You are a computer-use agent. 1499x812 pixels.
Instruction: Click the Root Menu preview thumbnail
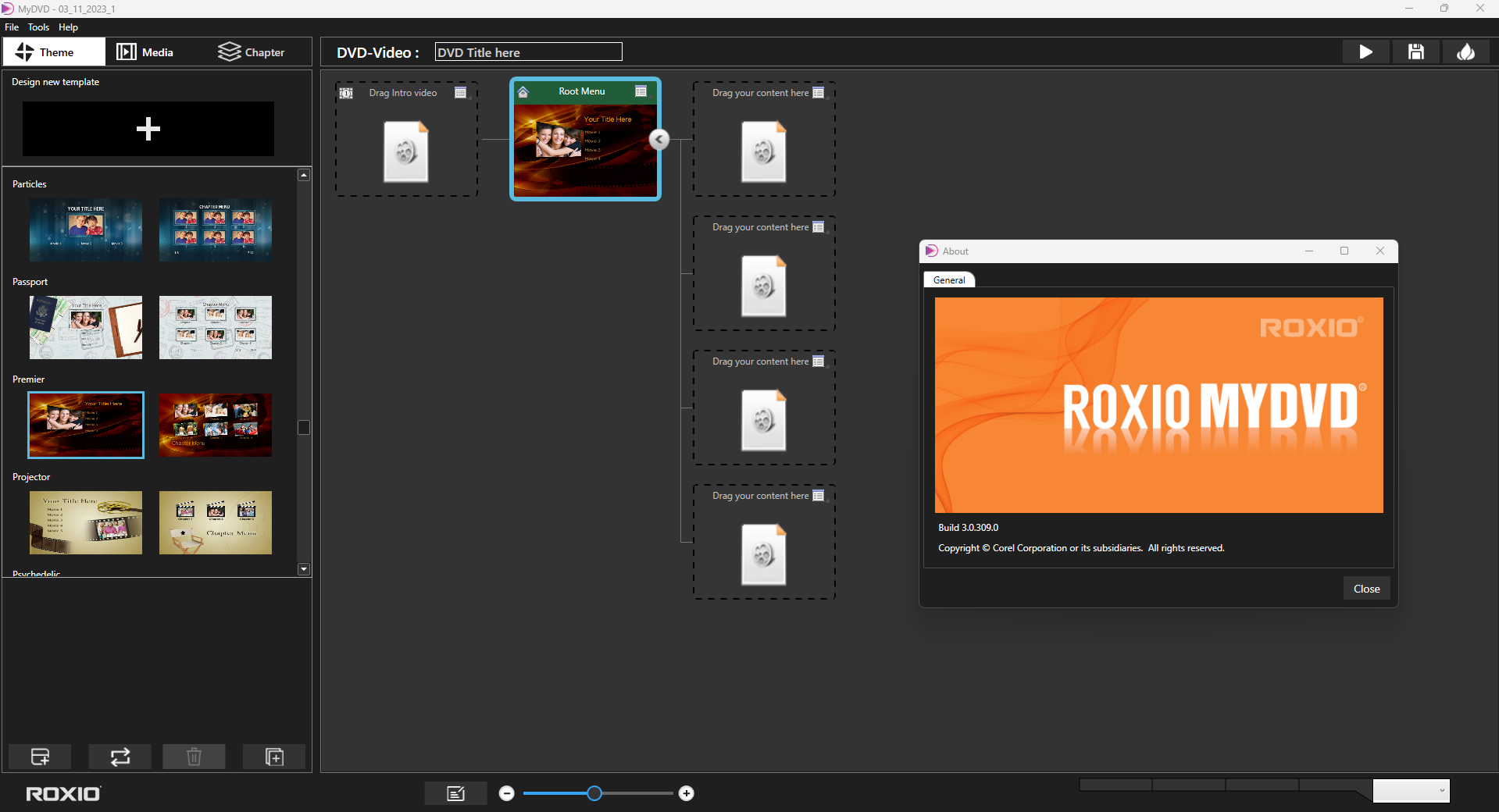[x=585, y=150]
